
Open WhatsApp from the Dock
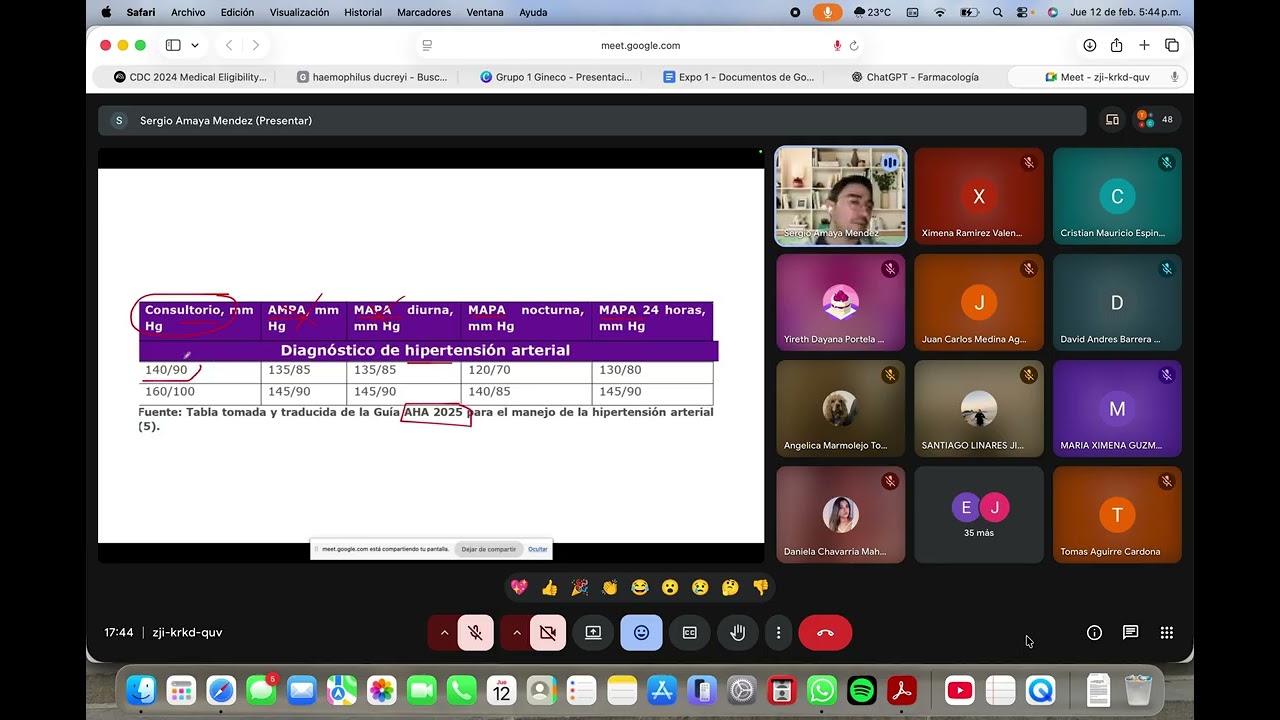pyautogui.click(x=821, y=690)
